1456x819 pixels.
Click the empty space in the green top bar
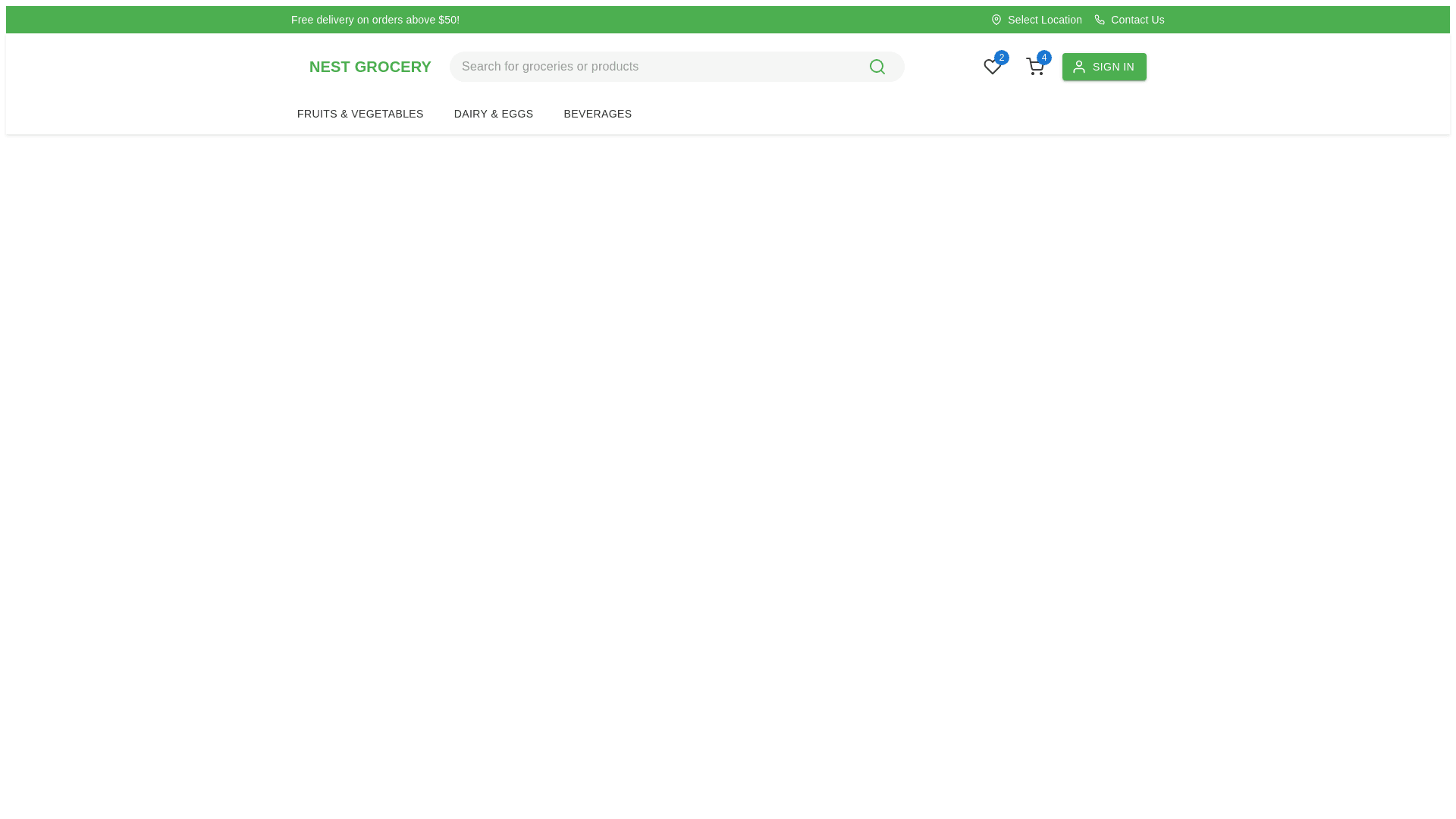(720, 20)
